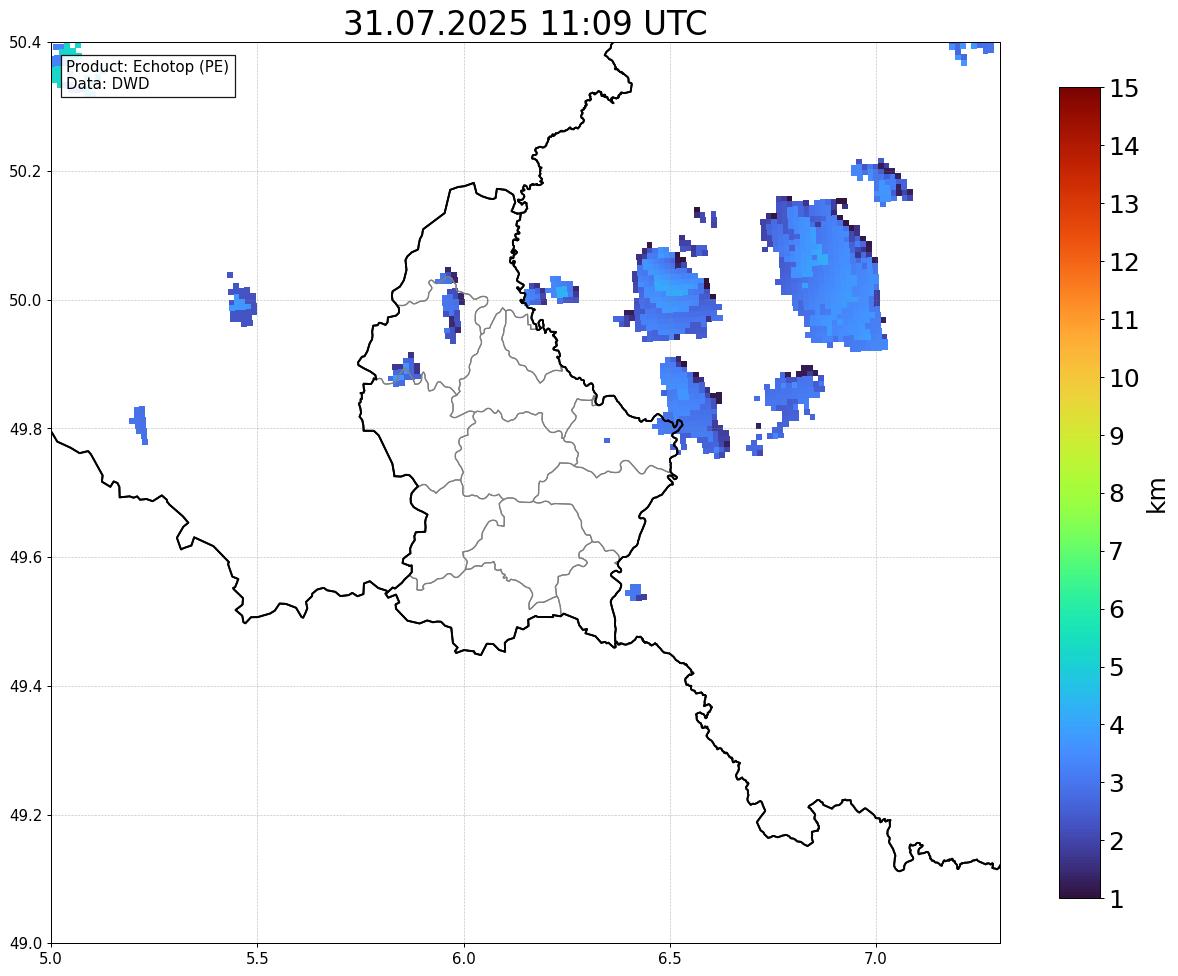
Task: Click colorbar tick label 15
Action: (x=1124, y=89)
